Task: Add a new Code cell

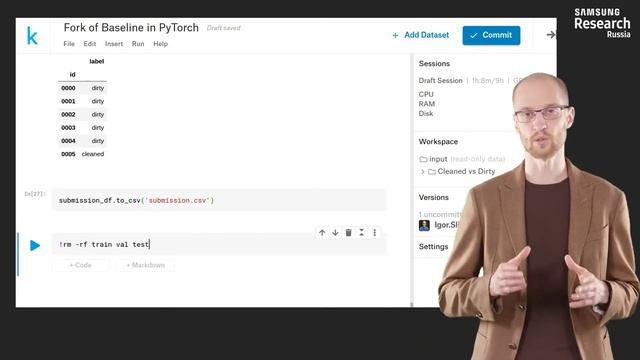Action: 80,265
